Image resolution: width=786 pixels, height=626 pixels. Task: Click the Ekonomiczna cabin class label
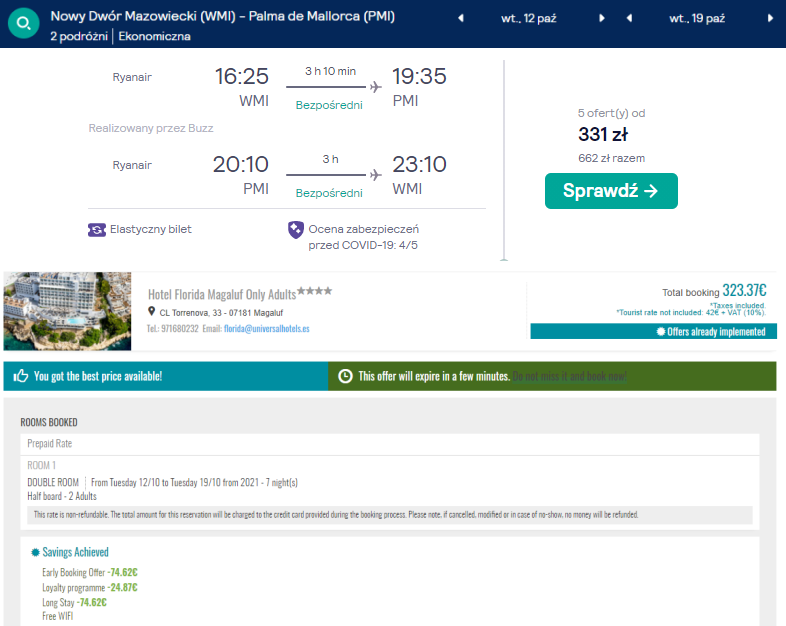(154, 36)
